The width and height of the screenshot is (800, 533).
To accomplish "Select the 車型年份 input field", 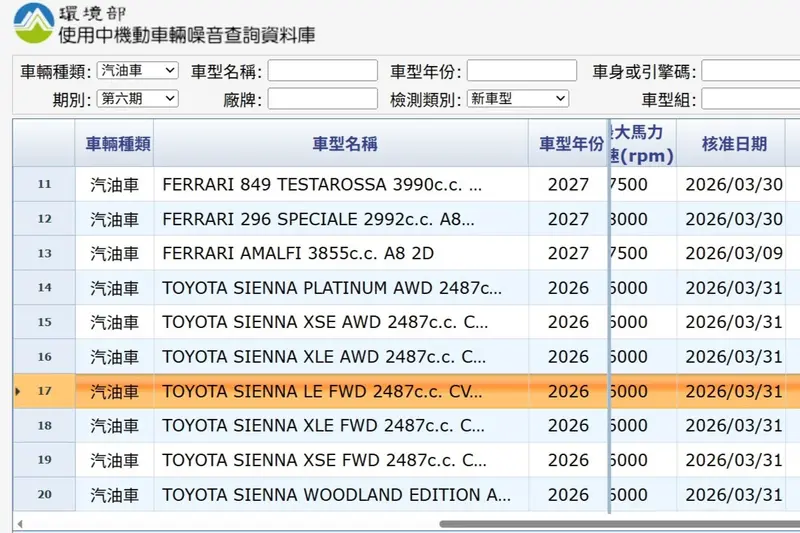I will [521, 71].
